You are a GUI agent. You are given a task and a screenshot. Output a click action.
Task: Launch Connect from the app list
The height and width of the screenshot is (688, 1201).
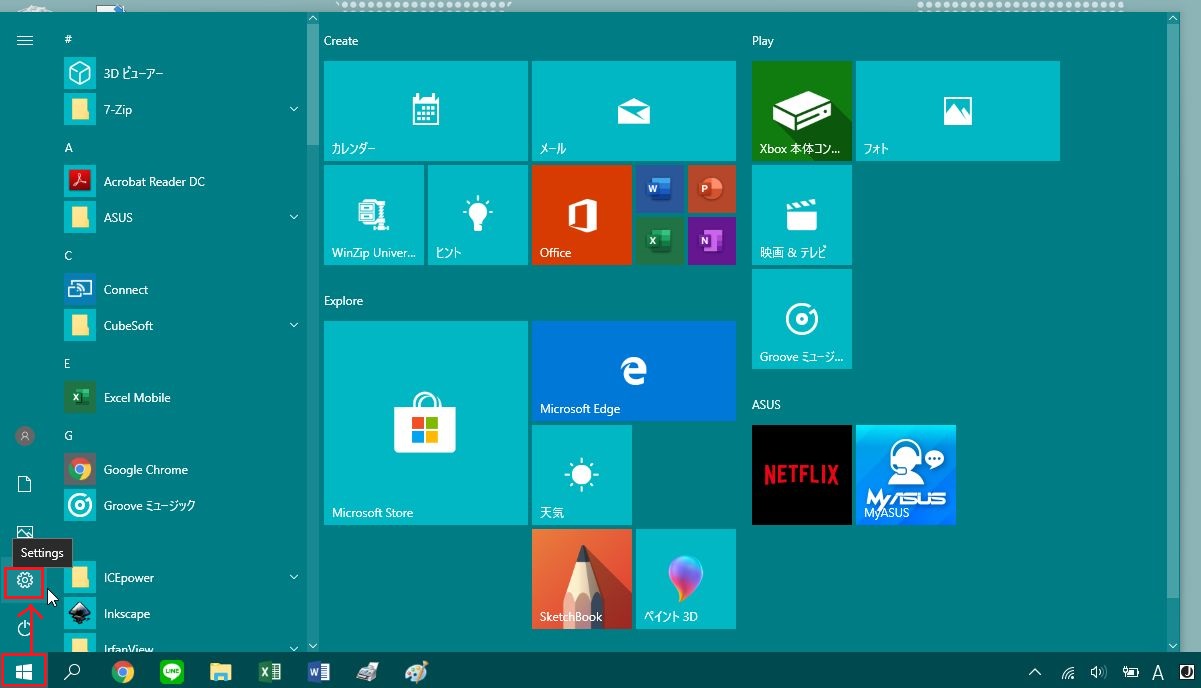coord(183,289)
